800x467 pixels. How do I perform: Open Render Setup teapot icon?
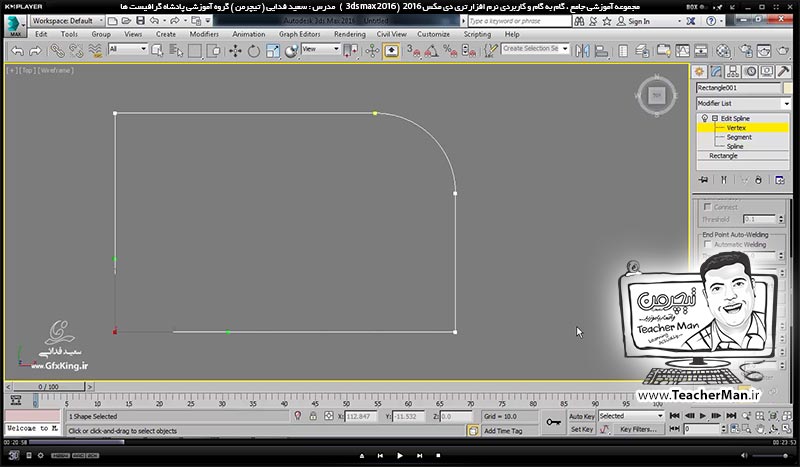click(x=745, y=51)
